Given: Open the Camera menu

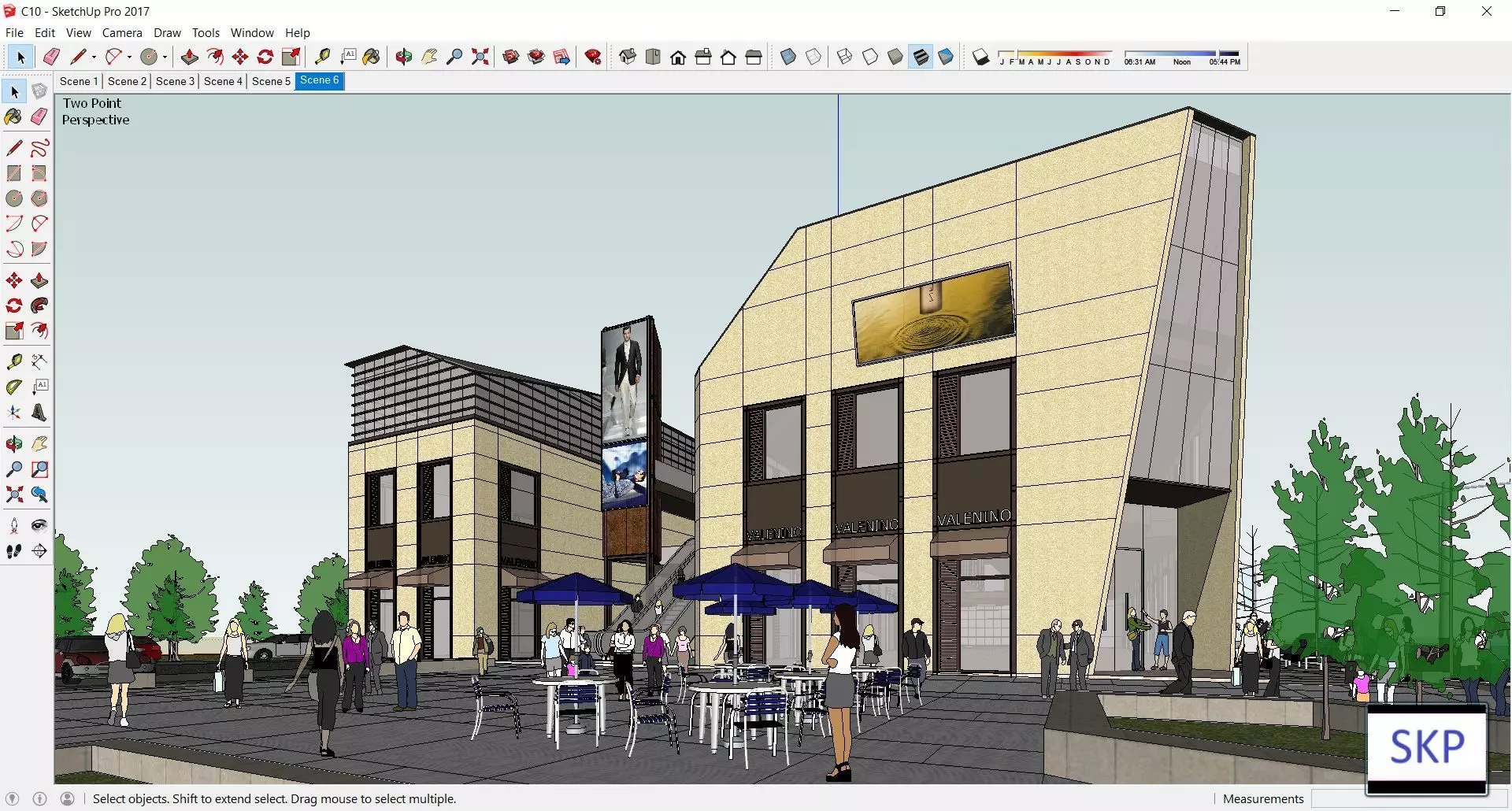Looking at the screenshot, I should point(122,32).
